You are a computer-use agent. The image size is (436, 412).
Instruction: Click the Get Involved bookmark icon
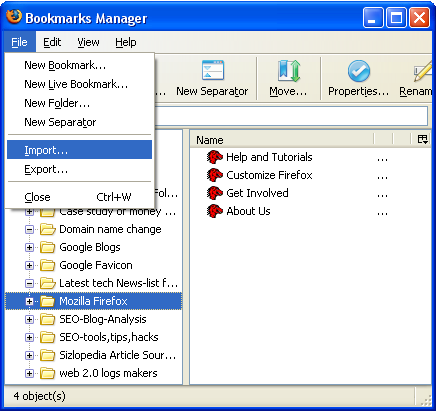pos(214,193)
